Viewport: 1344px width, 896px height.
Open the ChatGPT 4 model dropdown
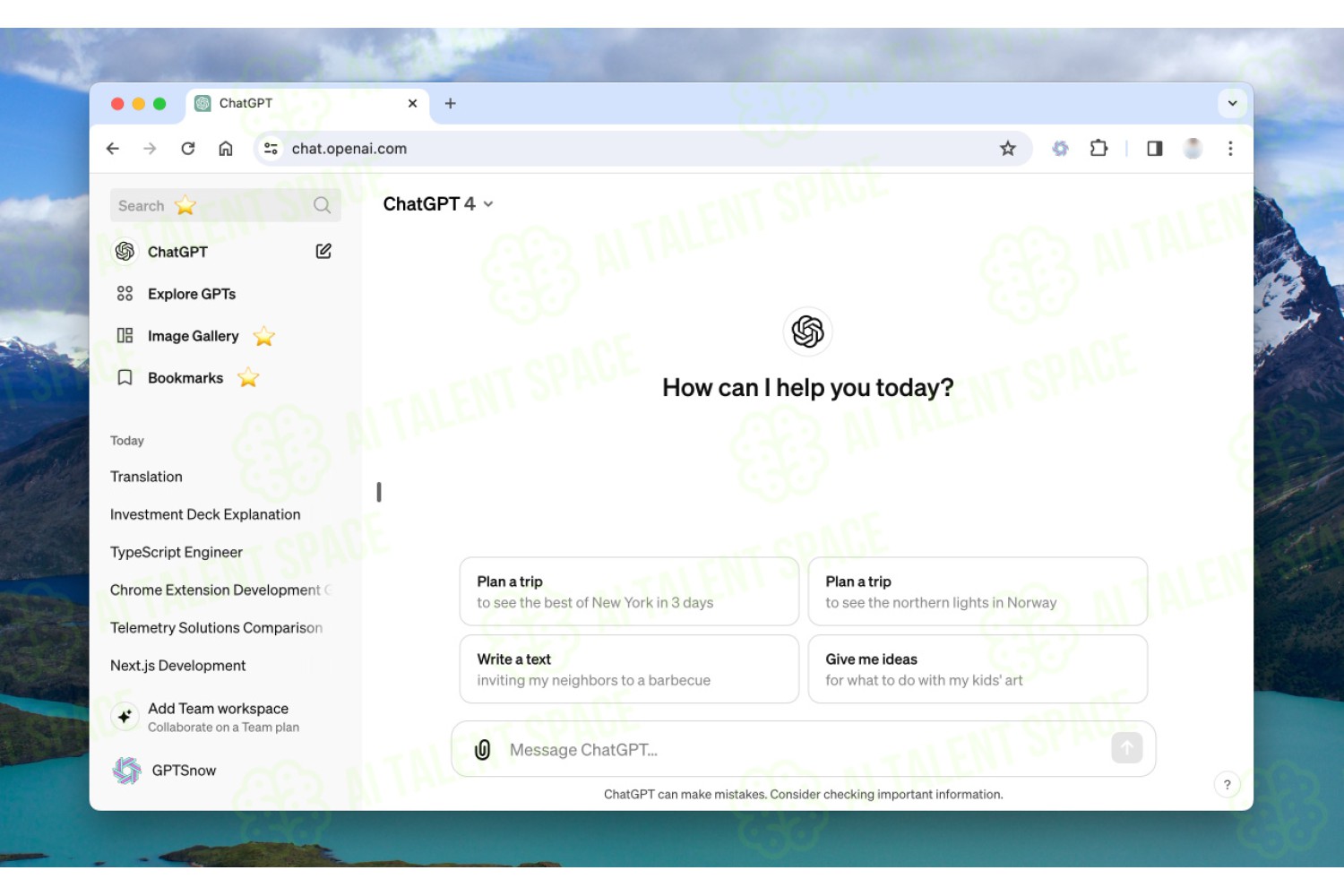pos(438,204)
